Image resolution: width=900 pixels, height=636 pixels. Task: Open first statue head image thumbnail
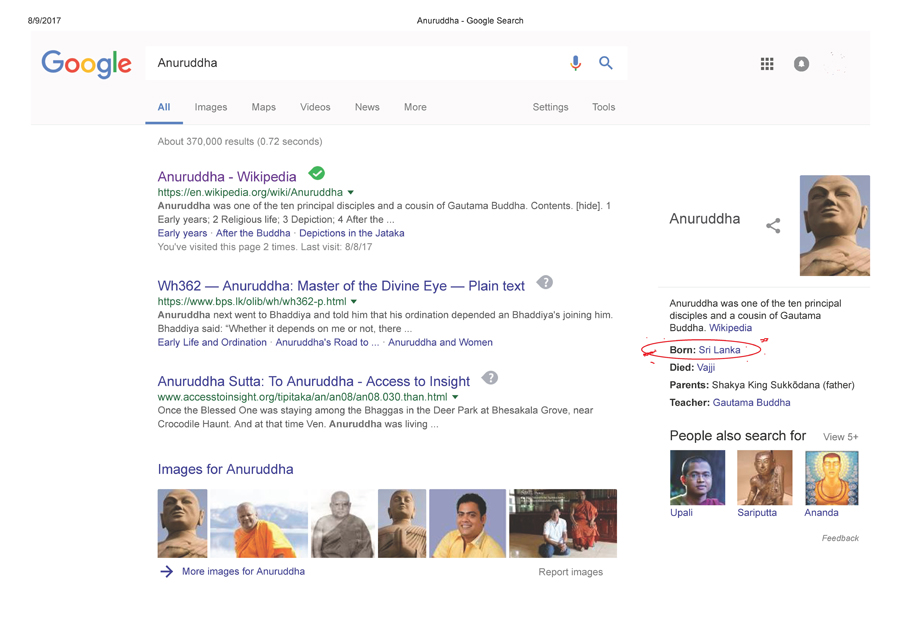(x=182, y=523)
